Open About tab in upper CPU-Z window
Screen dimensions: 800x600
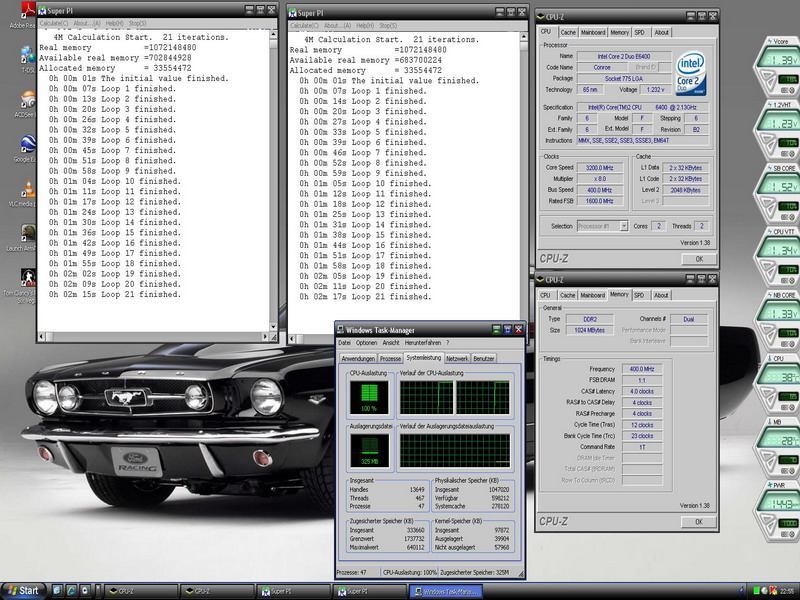click(x=661, y=32)
